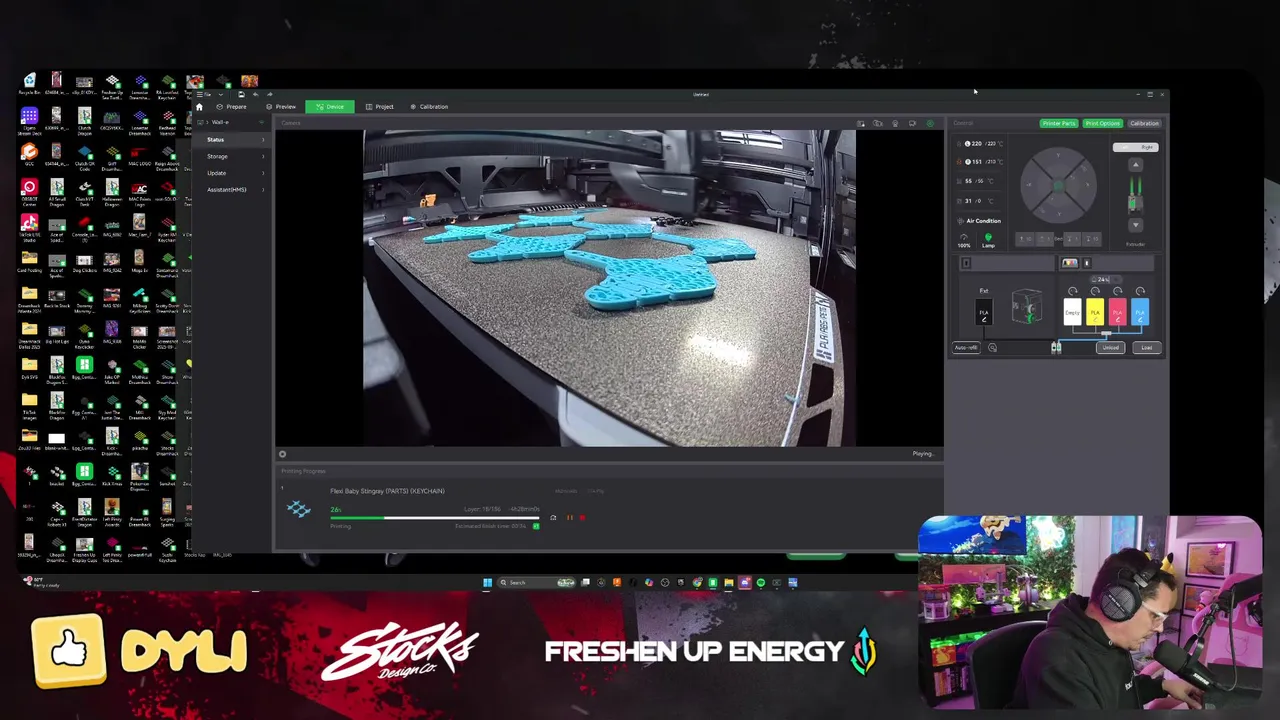Expand the Storage sidebar item
The width and height of the screenshot is (1280, 720).
(263, 156)
